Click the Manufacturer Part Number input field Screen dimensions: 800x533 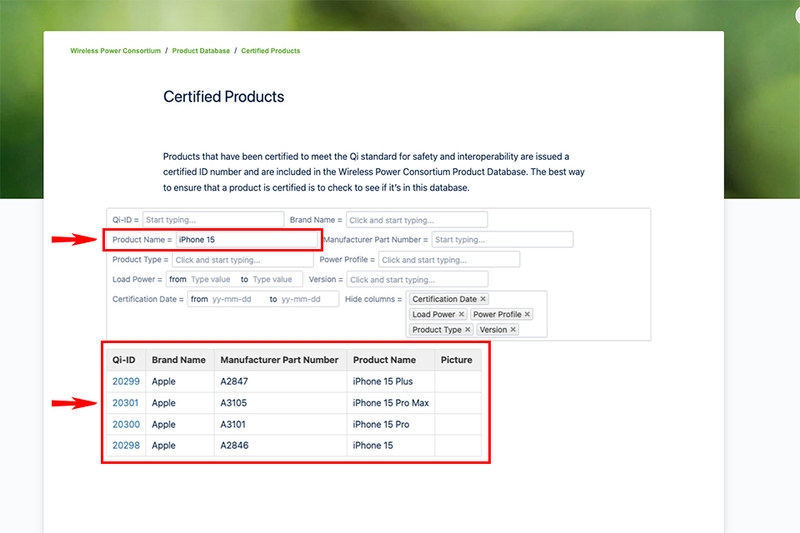[503, 240]
